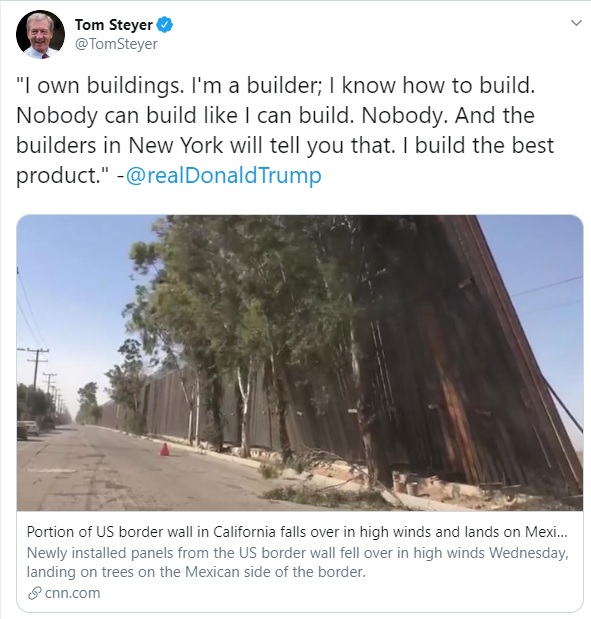Click the blue verified badge checkmark
The height and width of the screenshot is (619, 591).
165,25
